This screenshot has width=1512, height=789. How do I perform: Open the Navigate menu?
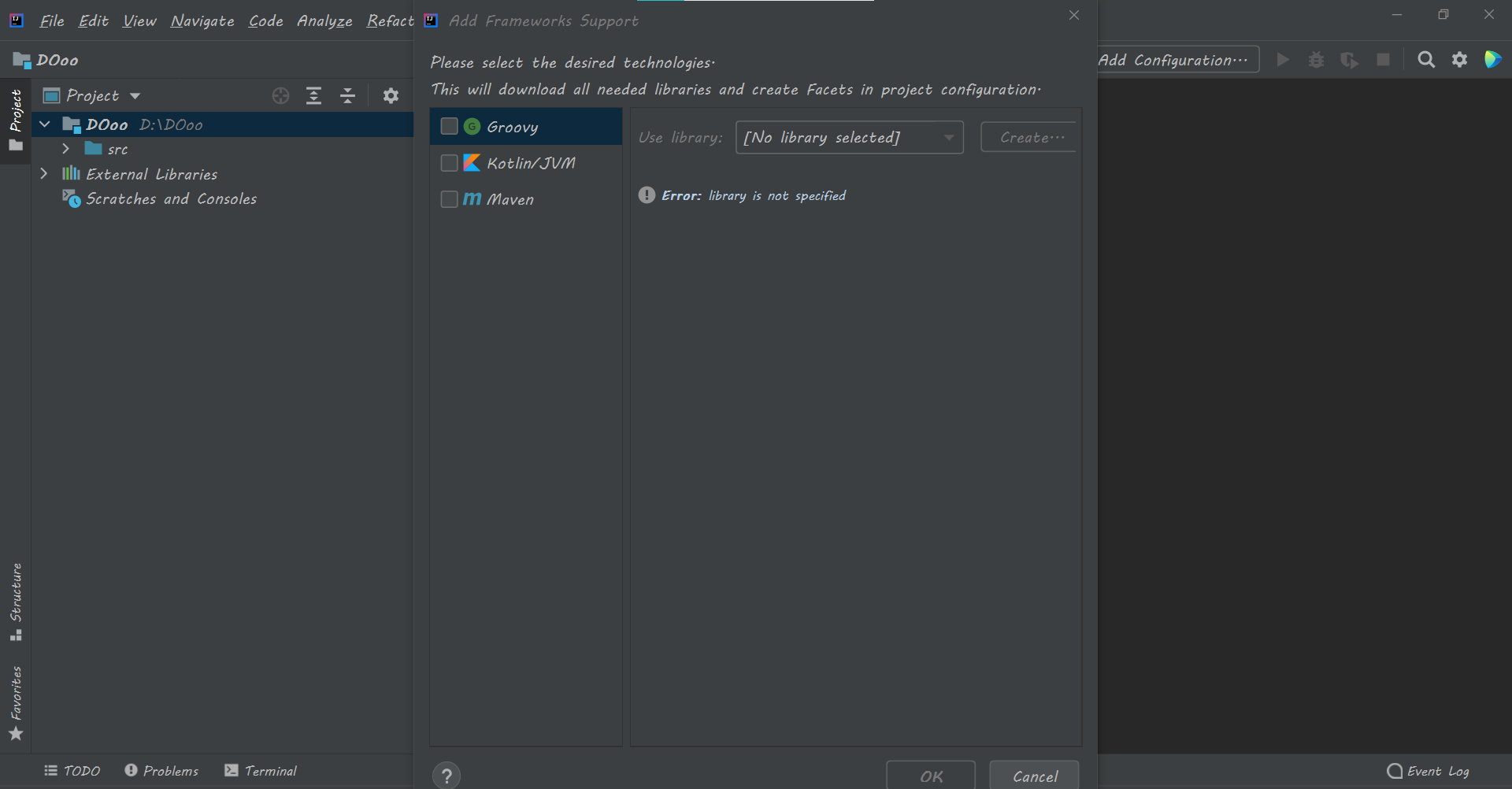(202, 20)
